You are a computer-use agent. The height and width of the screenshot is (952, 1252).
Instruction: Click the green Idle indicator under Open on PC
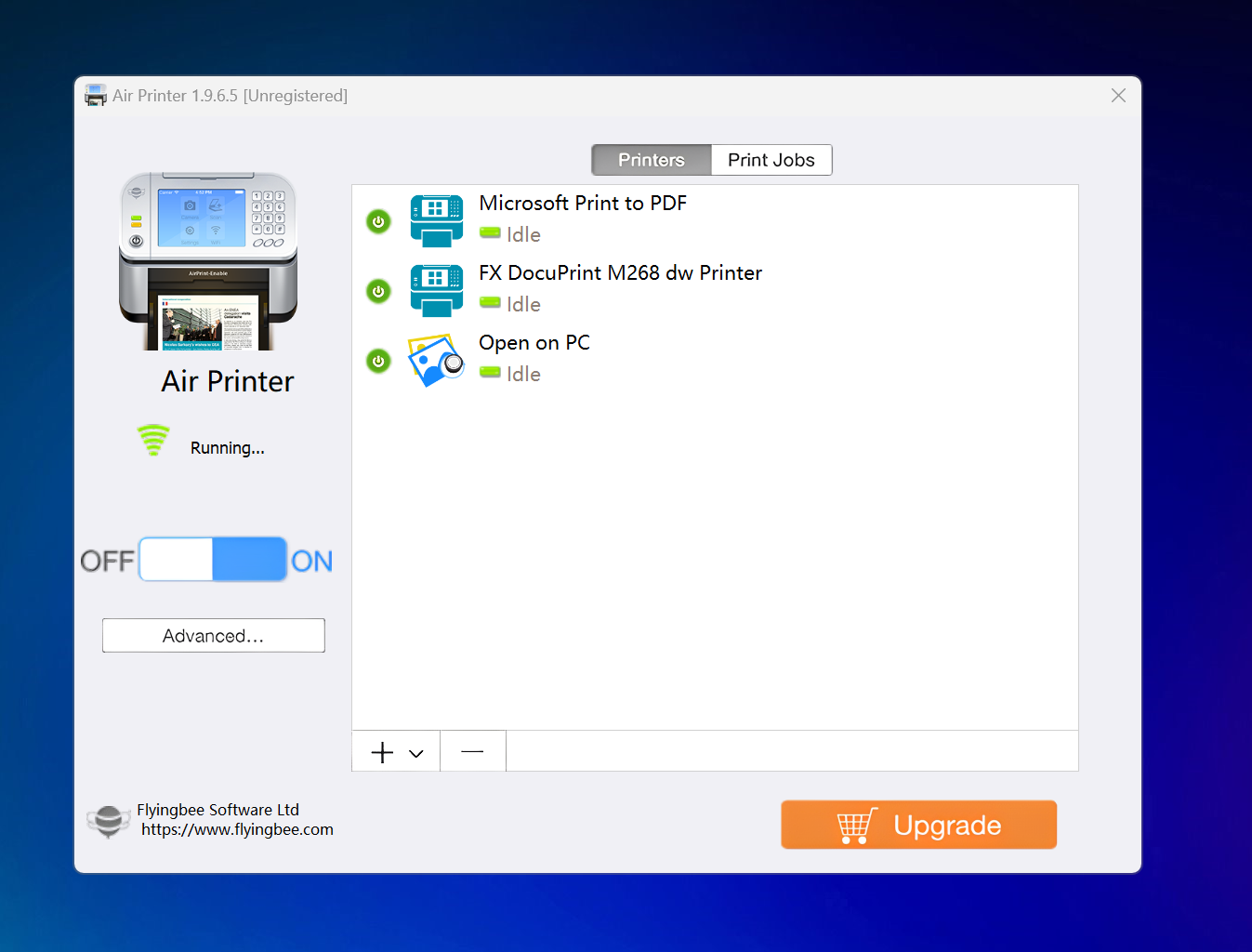click(490, 373)
